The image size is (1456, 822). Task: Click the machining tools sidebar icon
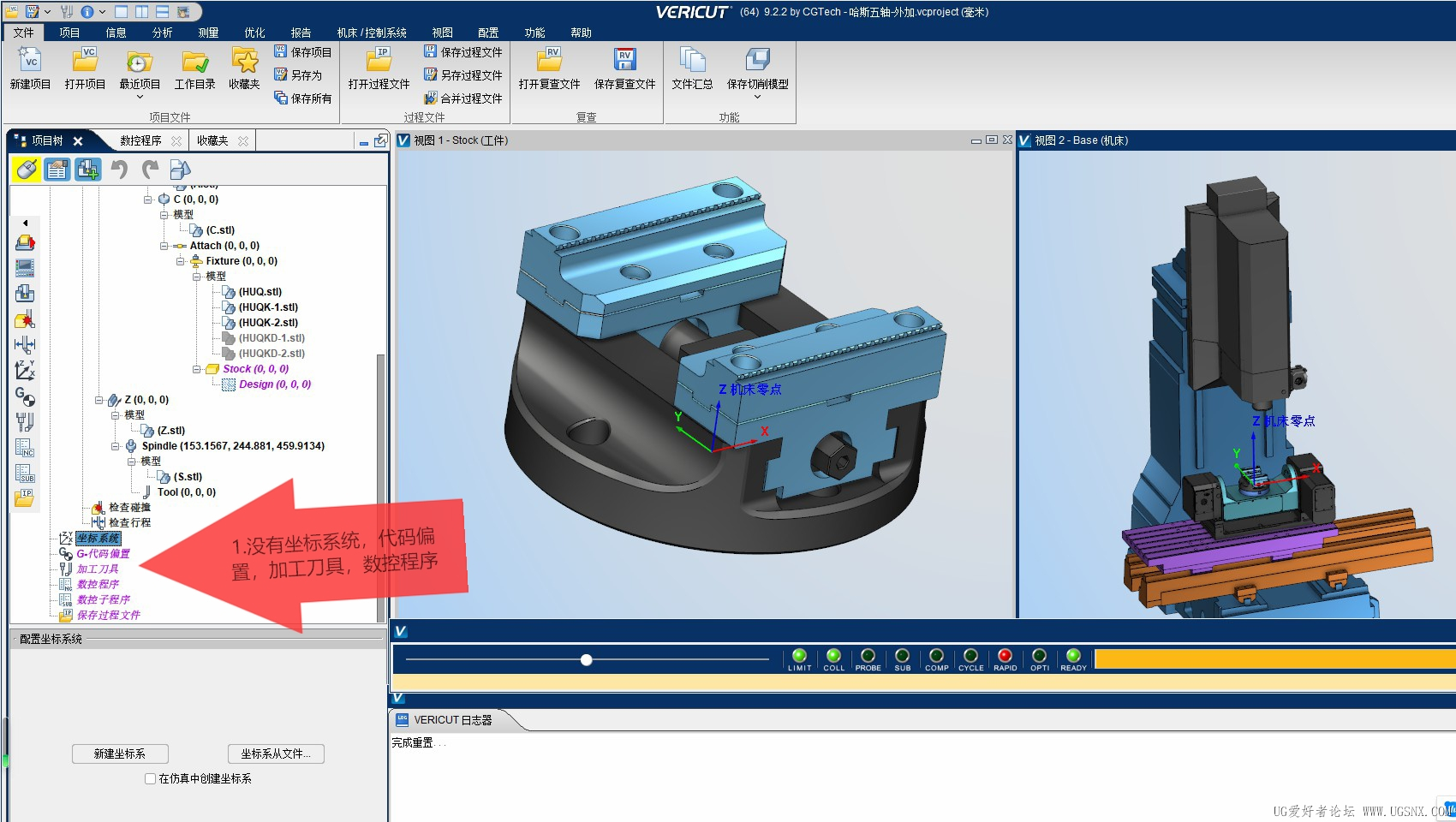tap(25, 422)
